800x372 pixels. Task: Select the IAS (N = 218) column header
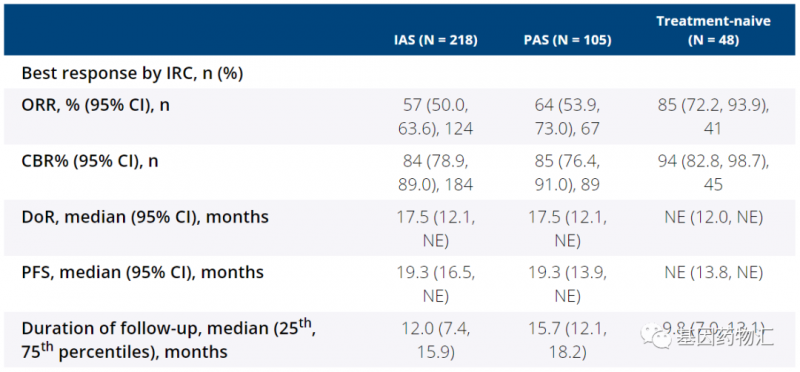435,40
